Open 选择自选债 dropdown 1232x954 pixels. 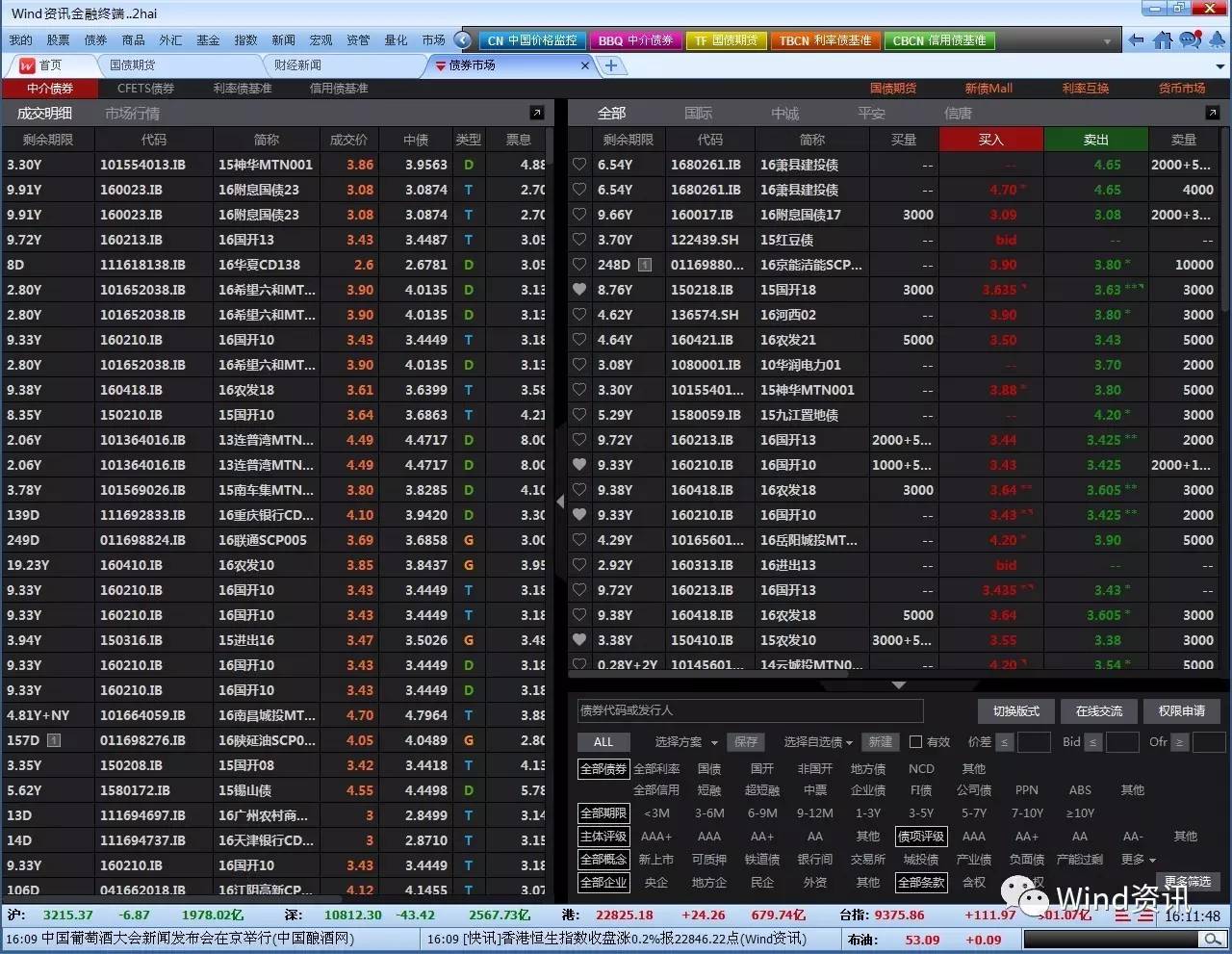819,742
